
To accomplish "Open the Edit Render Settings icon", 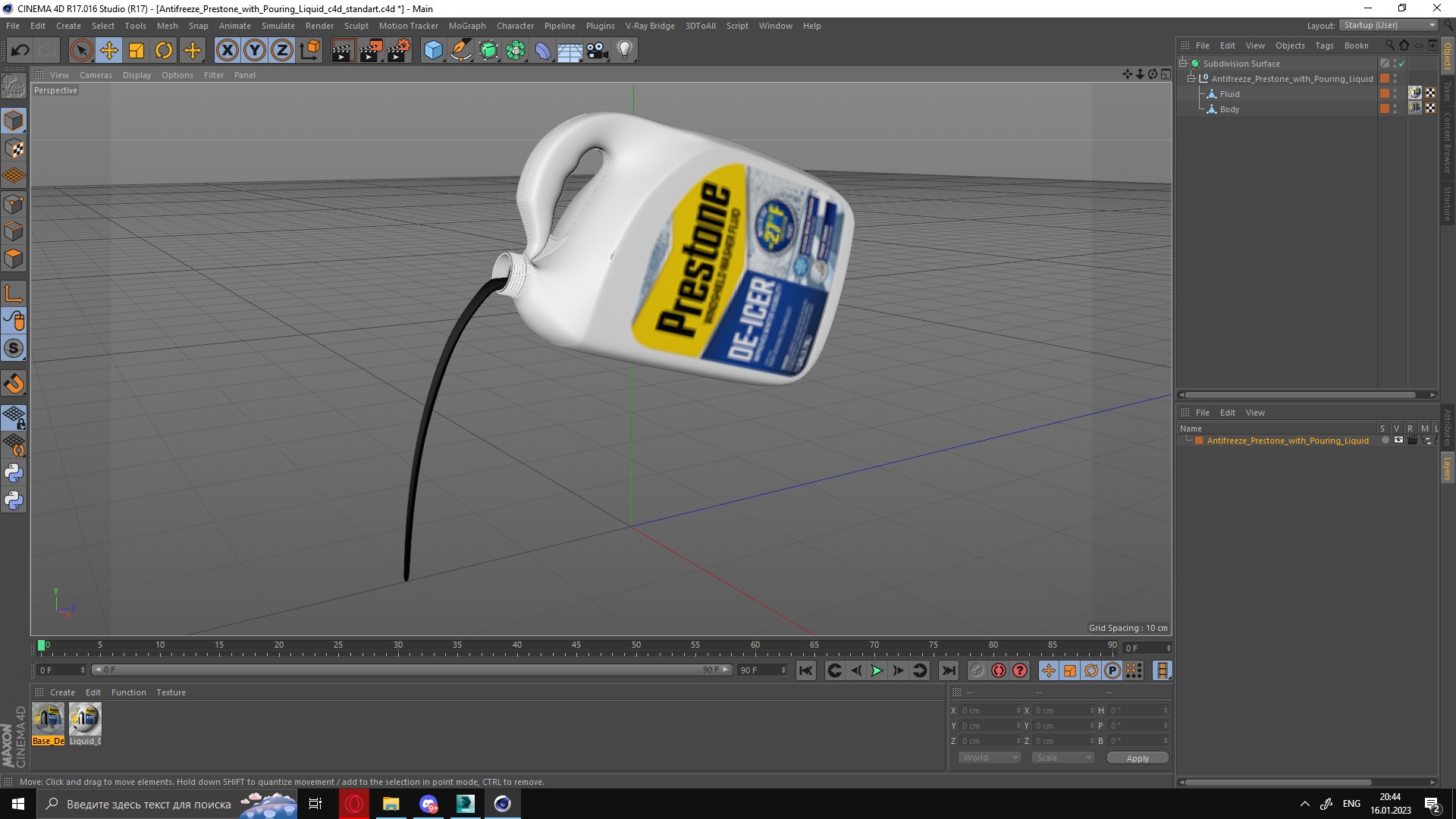I will 399,51.
